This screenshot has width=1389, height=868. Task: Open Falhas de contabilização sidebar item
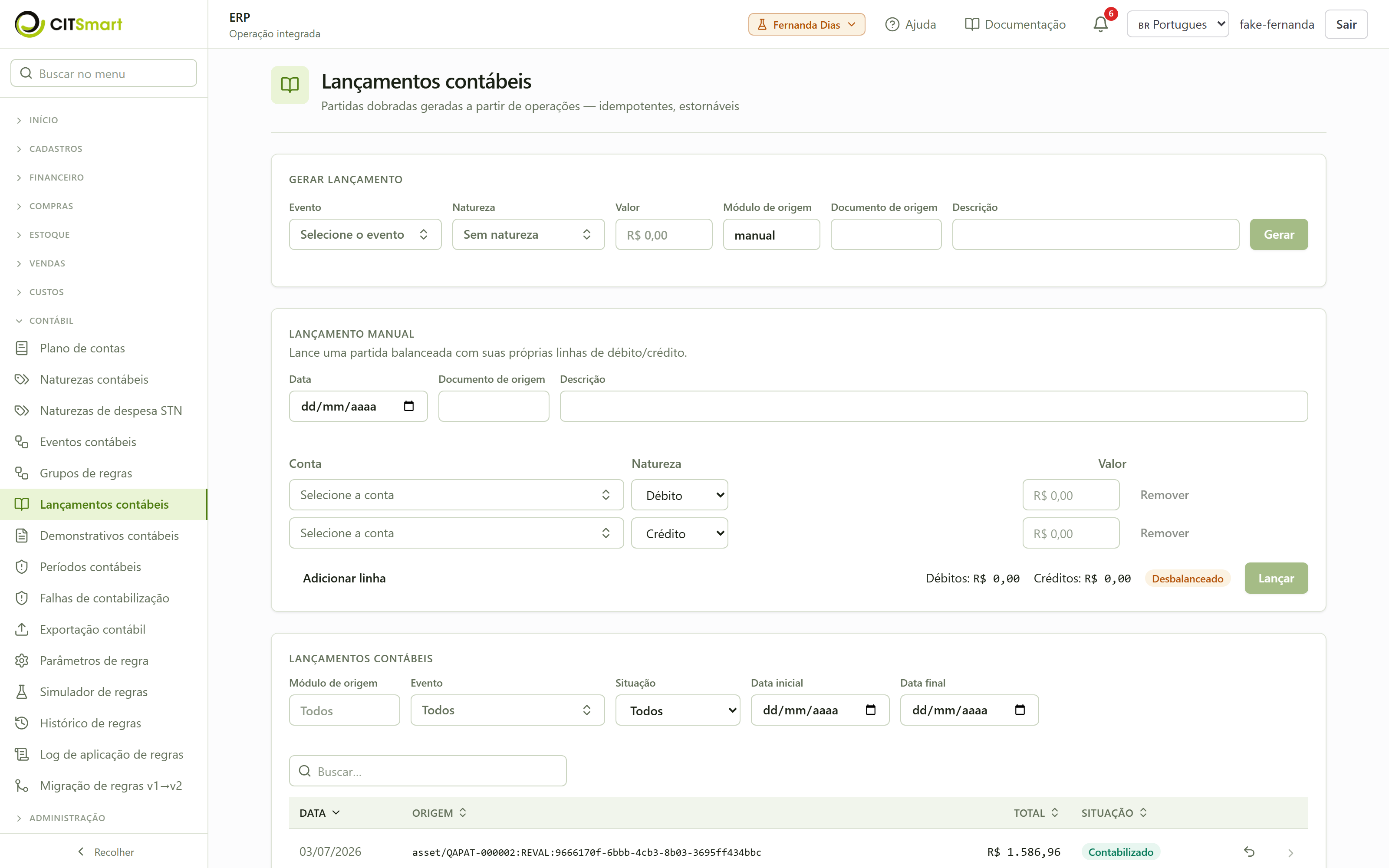point(104,598)
